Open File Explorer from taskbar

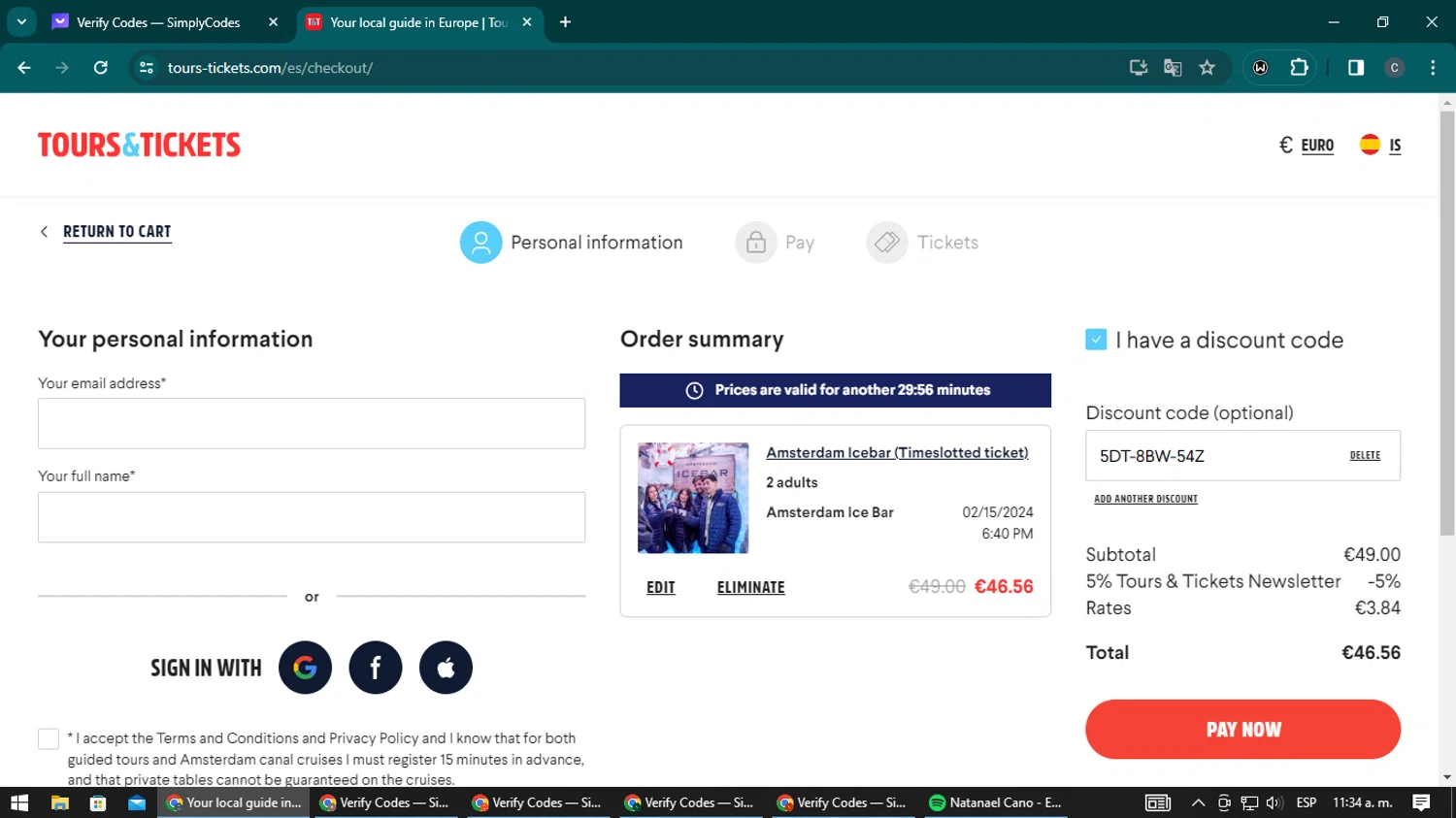(59, 802)
